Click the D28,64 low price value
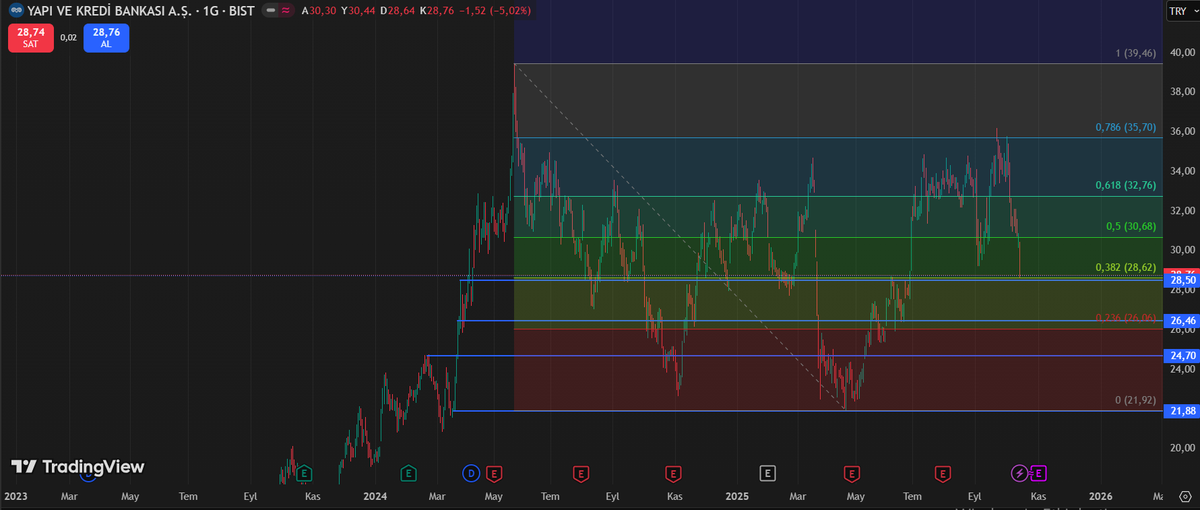This screenshot has width=1200, height=510. 398,11
